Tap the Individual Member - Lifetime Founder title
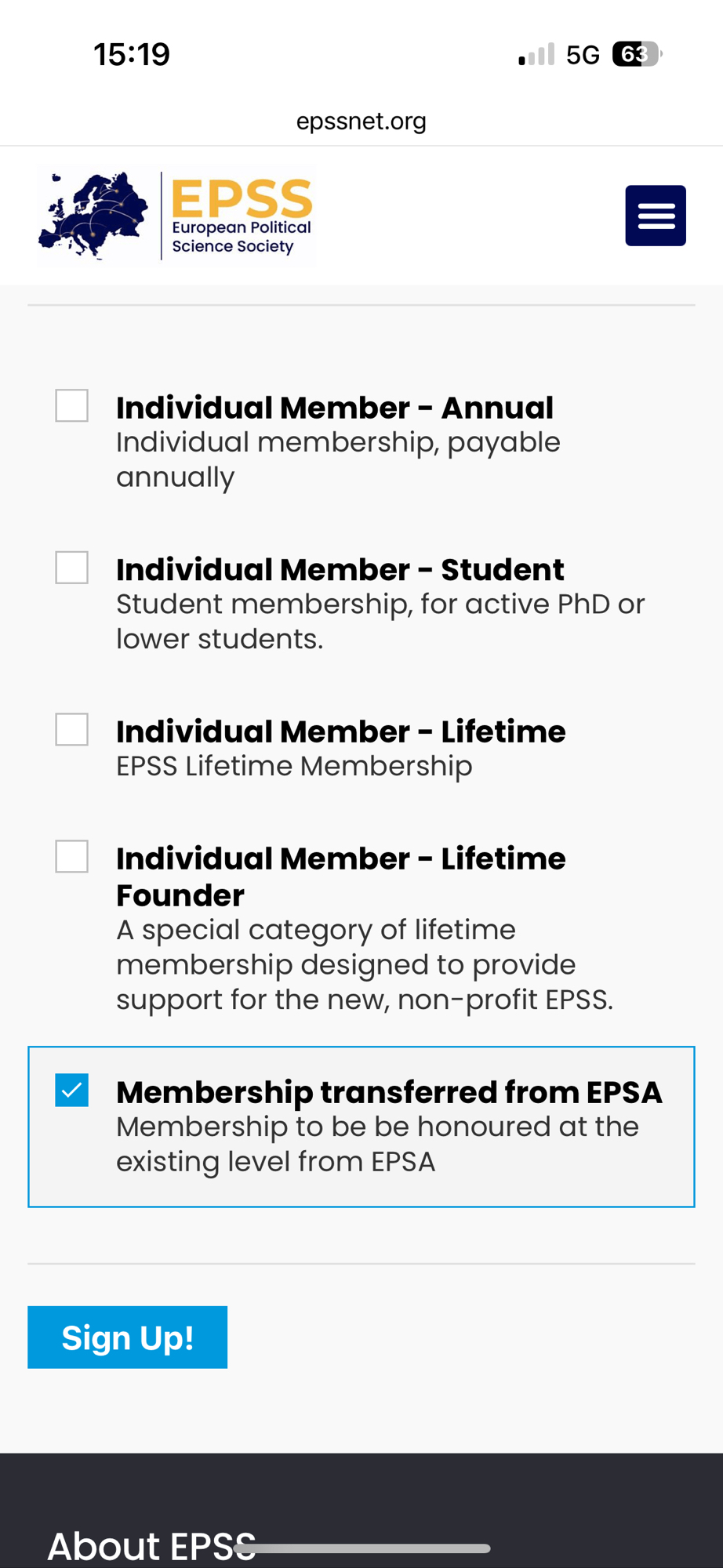Viewport: 723px width, 1568px height. click(340, 877)
